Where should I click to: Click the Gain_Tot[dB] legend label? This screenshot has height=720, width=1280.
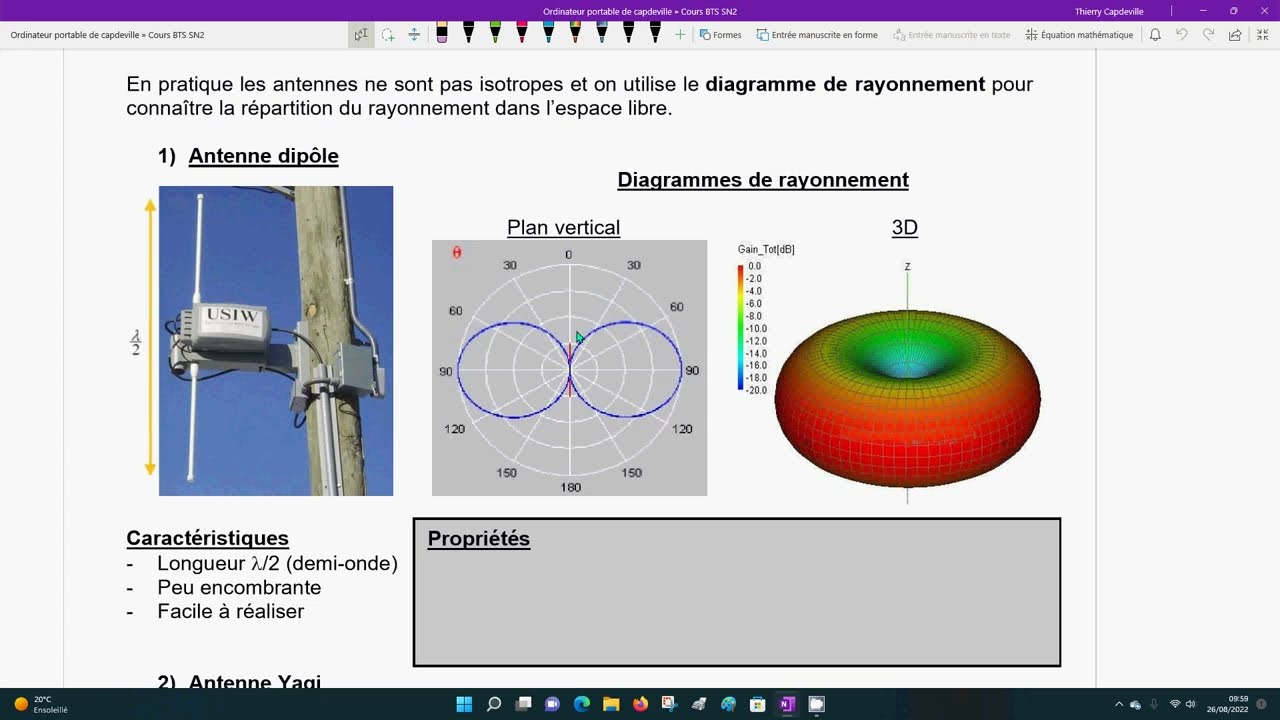(x=766, y=249)
